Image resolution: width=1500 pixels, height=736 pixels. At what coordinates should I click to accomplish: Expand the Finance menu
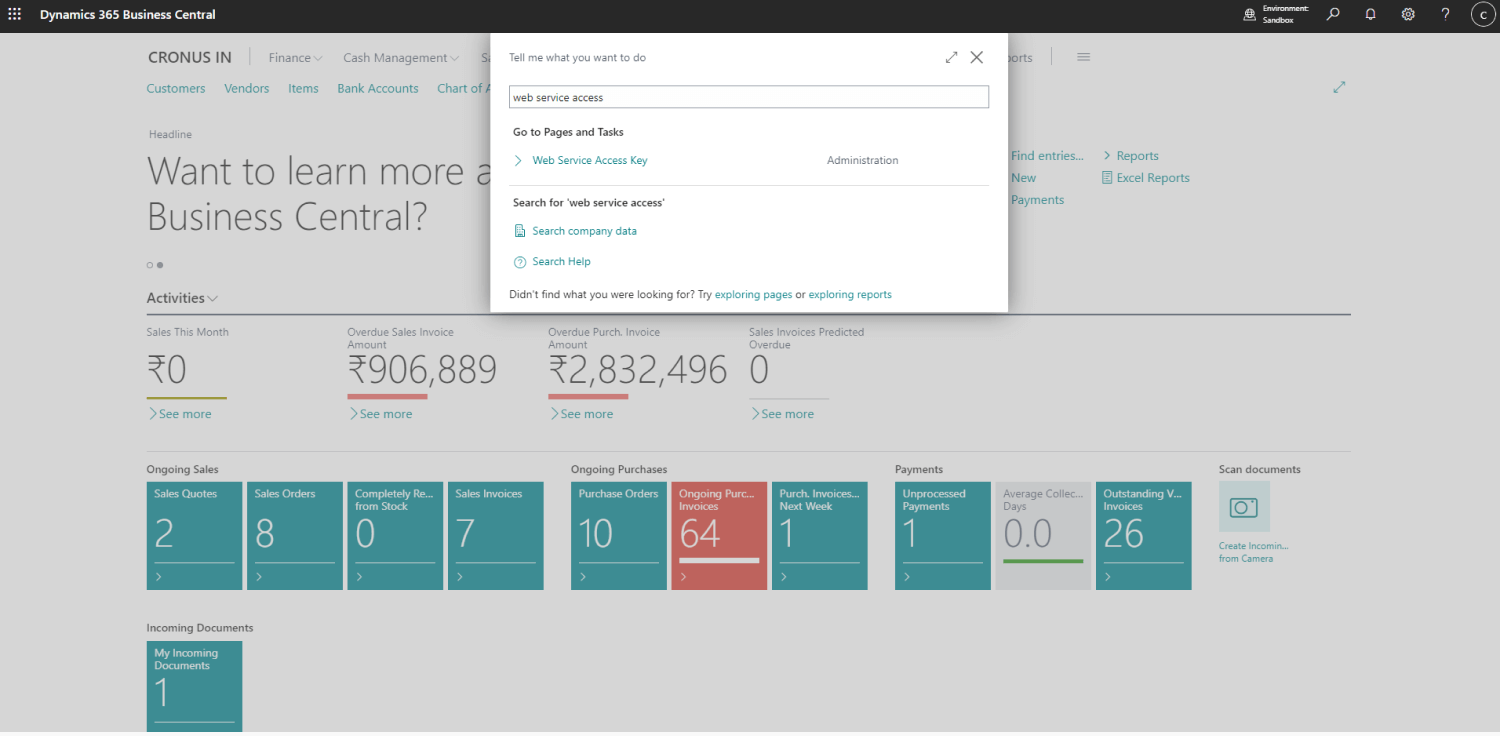(295, 58)
